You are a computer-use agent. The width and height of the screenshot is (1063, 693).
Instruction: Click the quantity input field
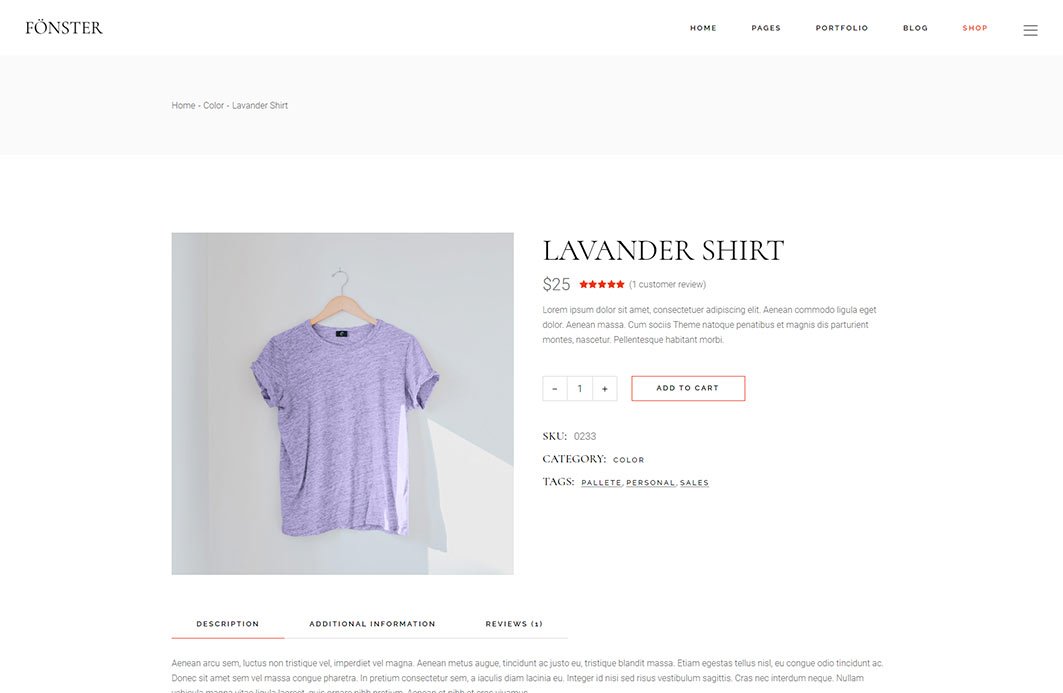tap(580, 389)
